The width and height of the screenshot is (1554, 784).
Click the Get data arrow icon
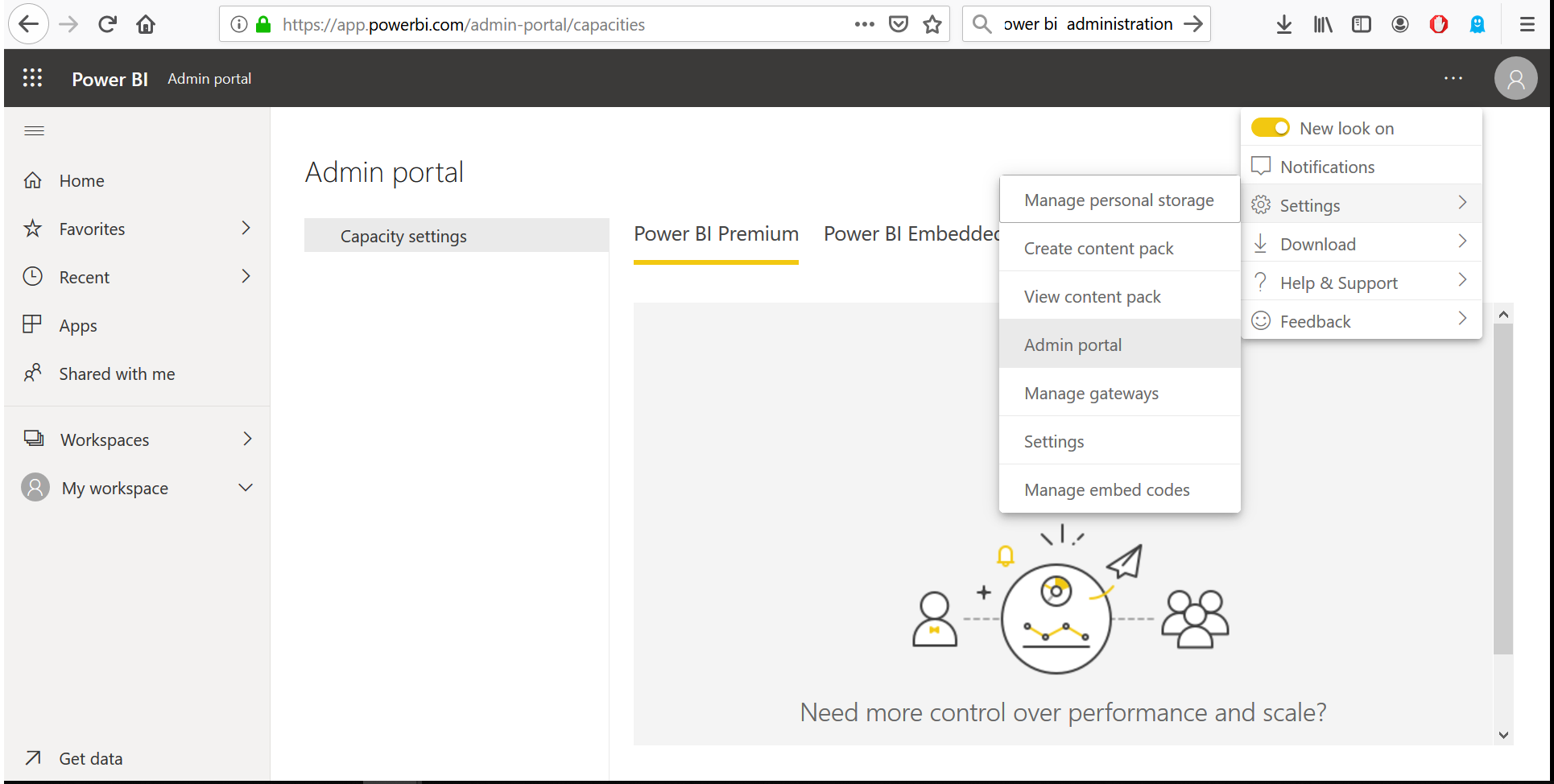click(33, 757)
